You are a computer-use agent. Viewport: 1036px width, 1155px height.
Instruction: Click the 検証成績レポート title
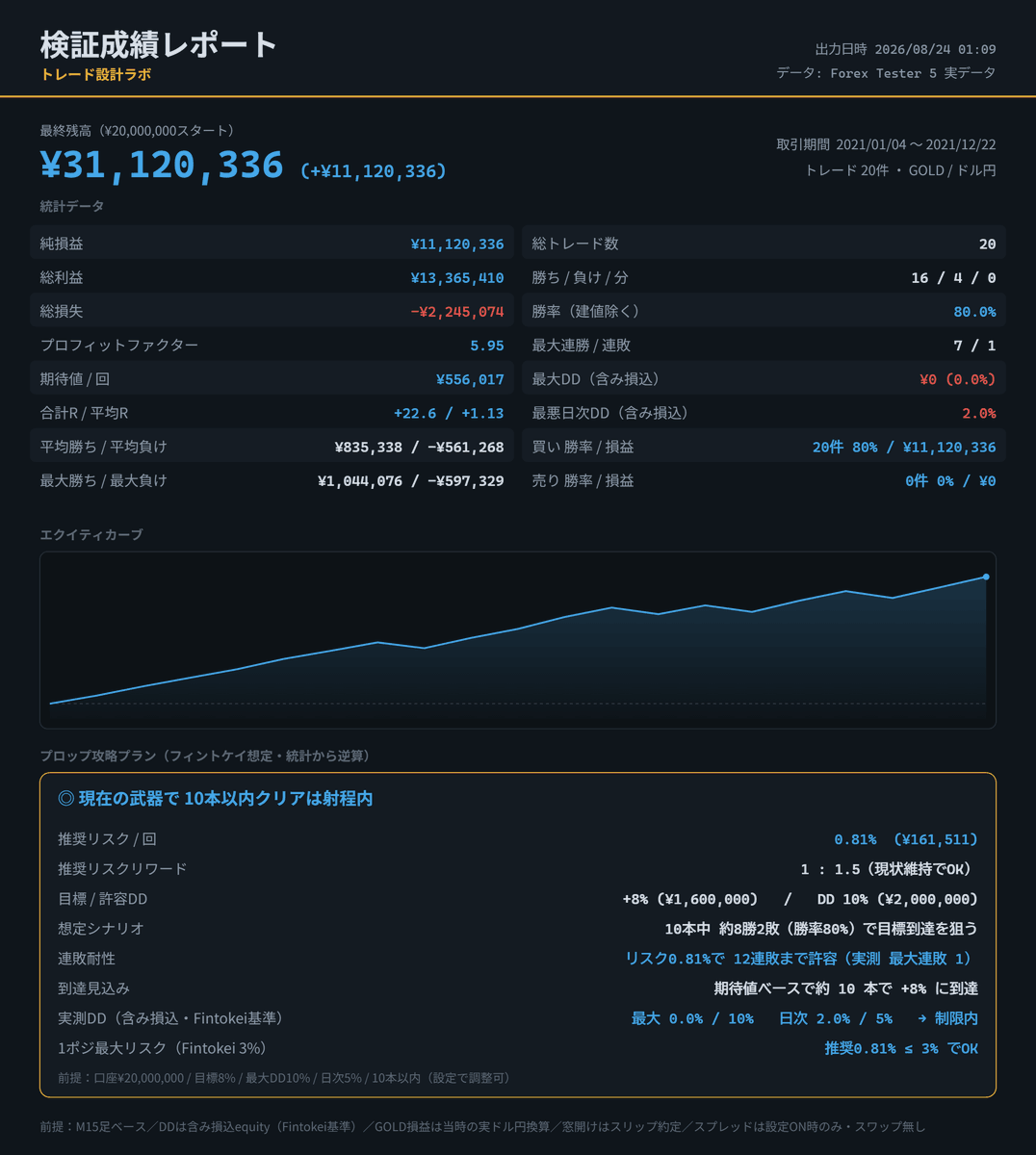(159, 44)
